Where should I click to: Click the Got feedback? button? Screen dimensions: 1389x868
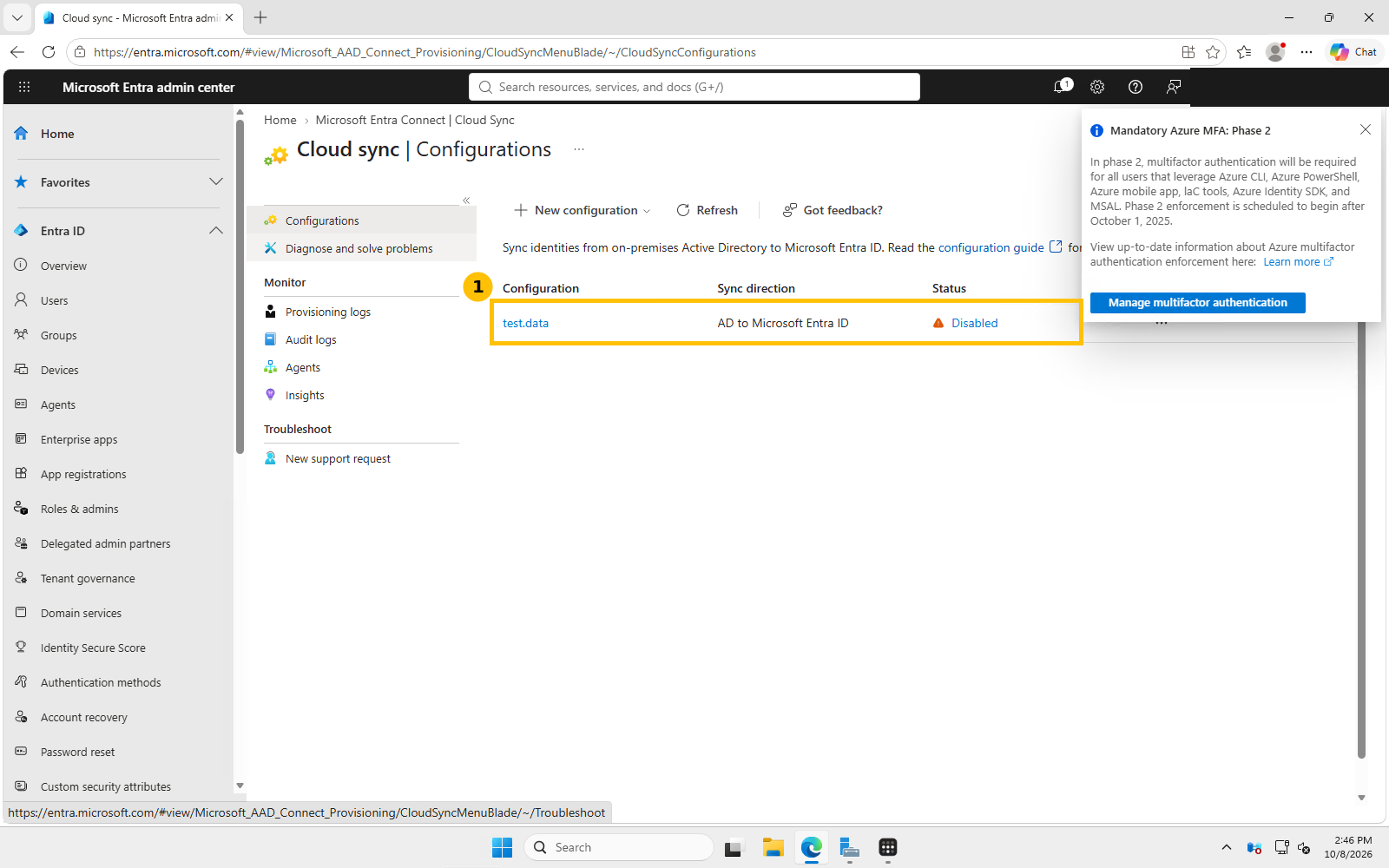click(x=833, y=210)
